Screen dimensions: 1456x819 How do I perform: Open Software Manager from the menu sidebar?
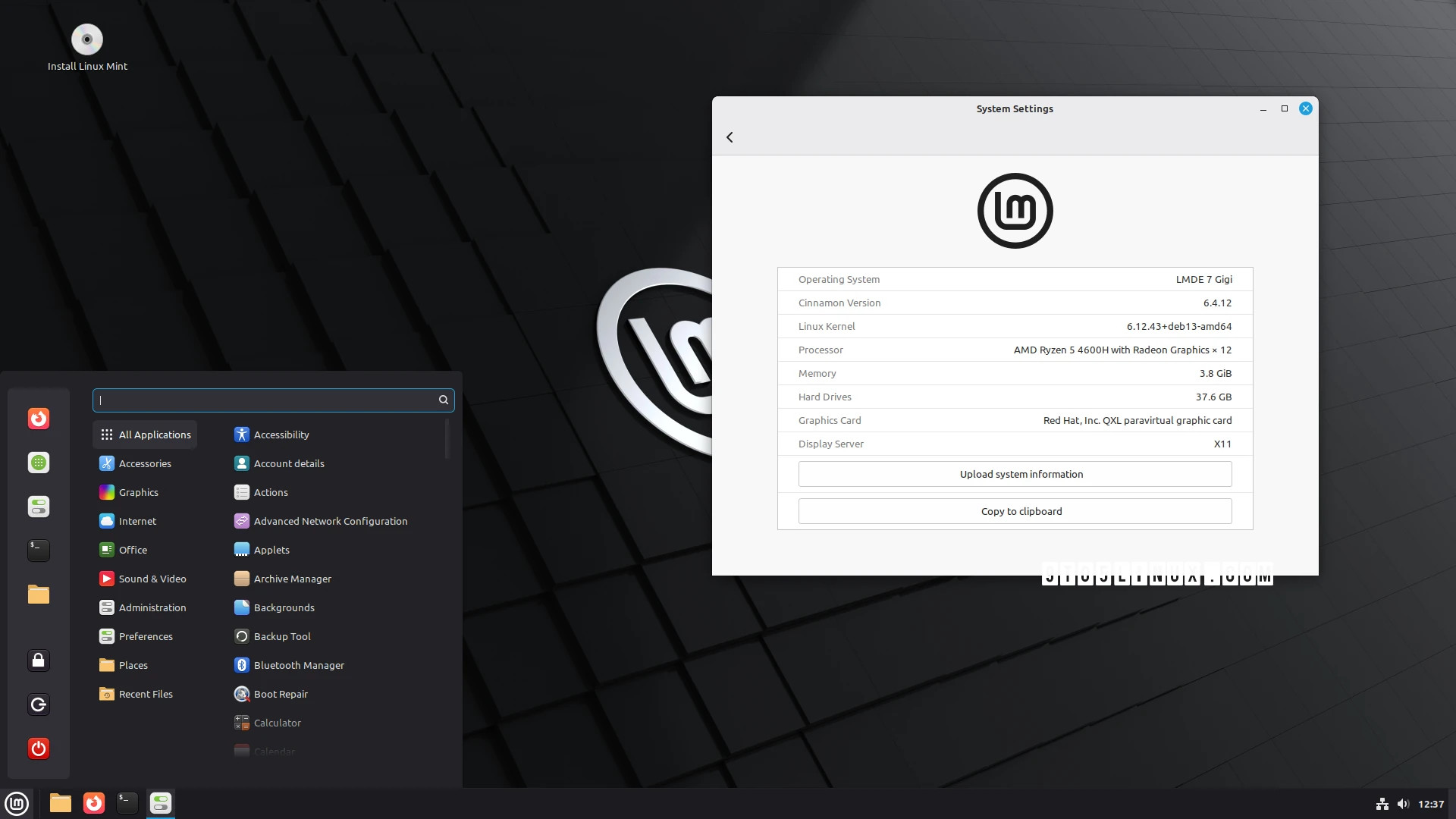point(39,462)
